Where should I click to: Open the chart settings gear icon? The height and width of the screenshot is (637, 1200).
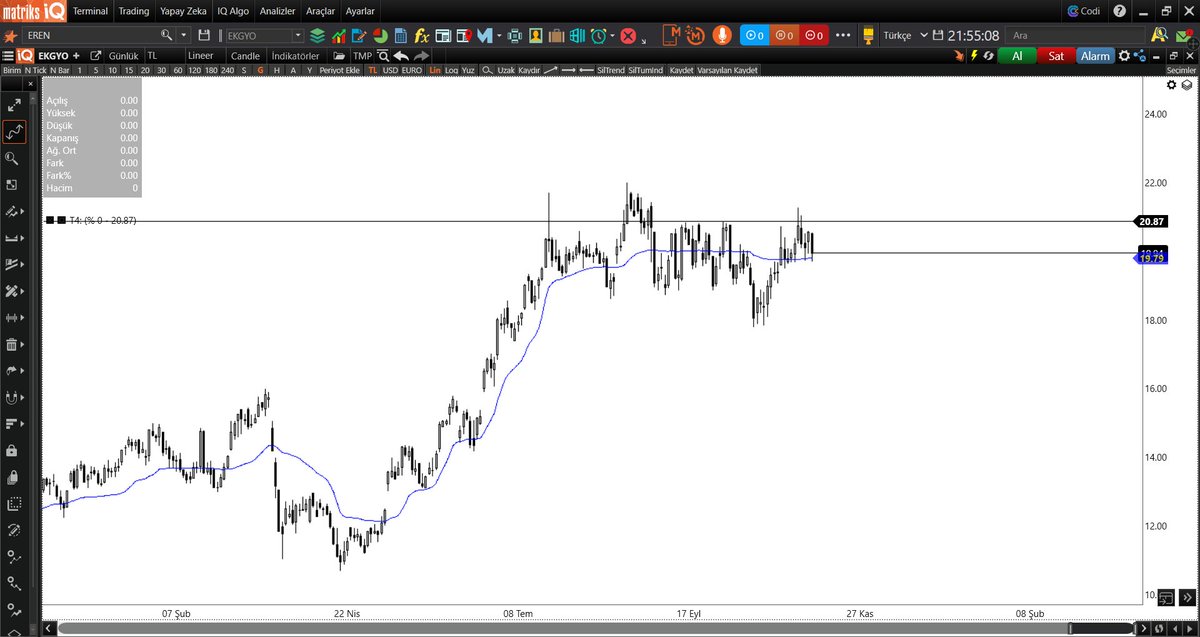coord(1124,56)
